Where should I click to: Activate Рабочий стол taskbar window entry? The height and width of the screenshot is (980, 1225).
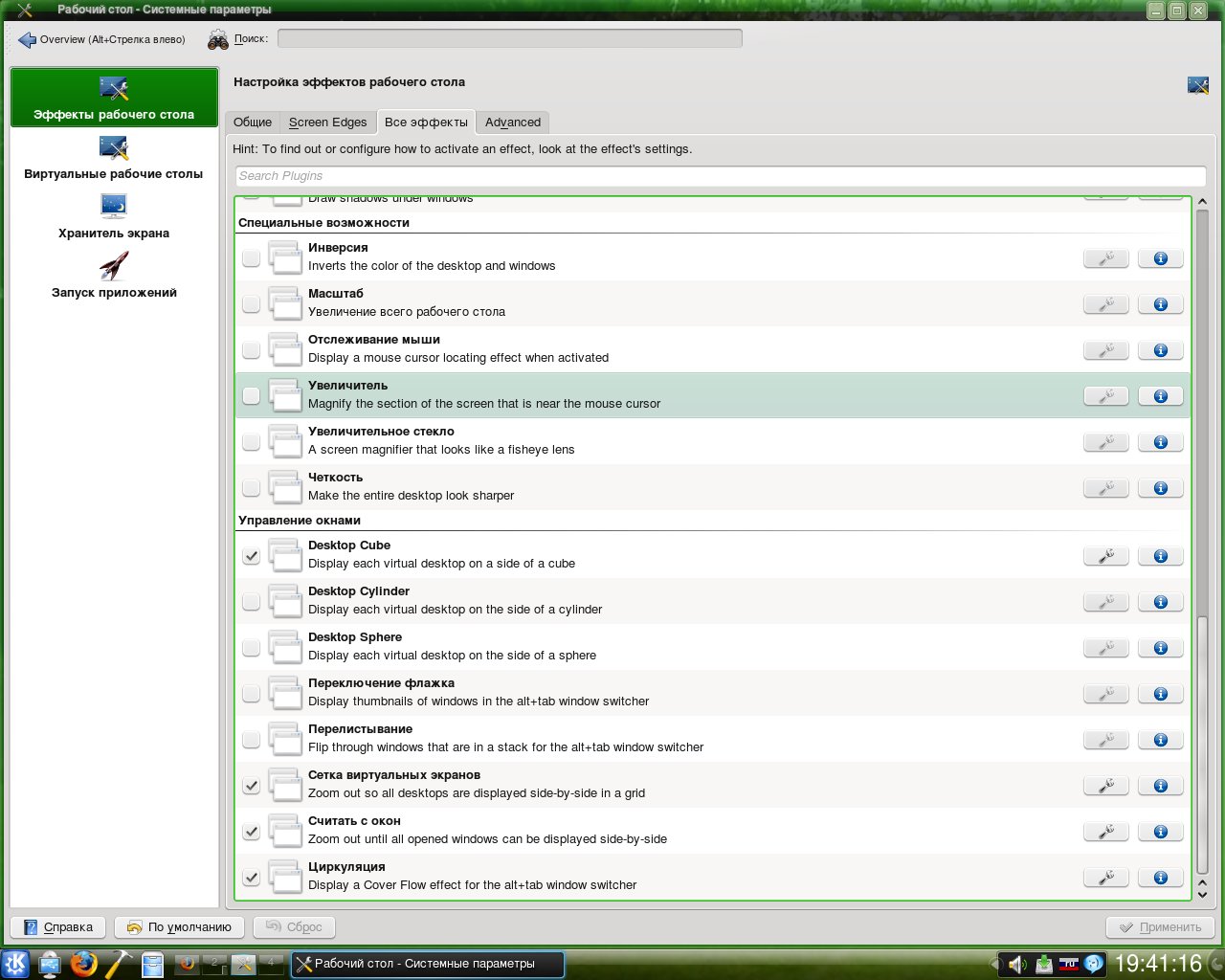427,964
